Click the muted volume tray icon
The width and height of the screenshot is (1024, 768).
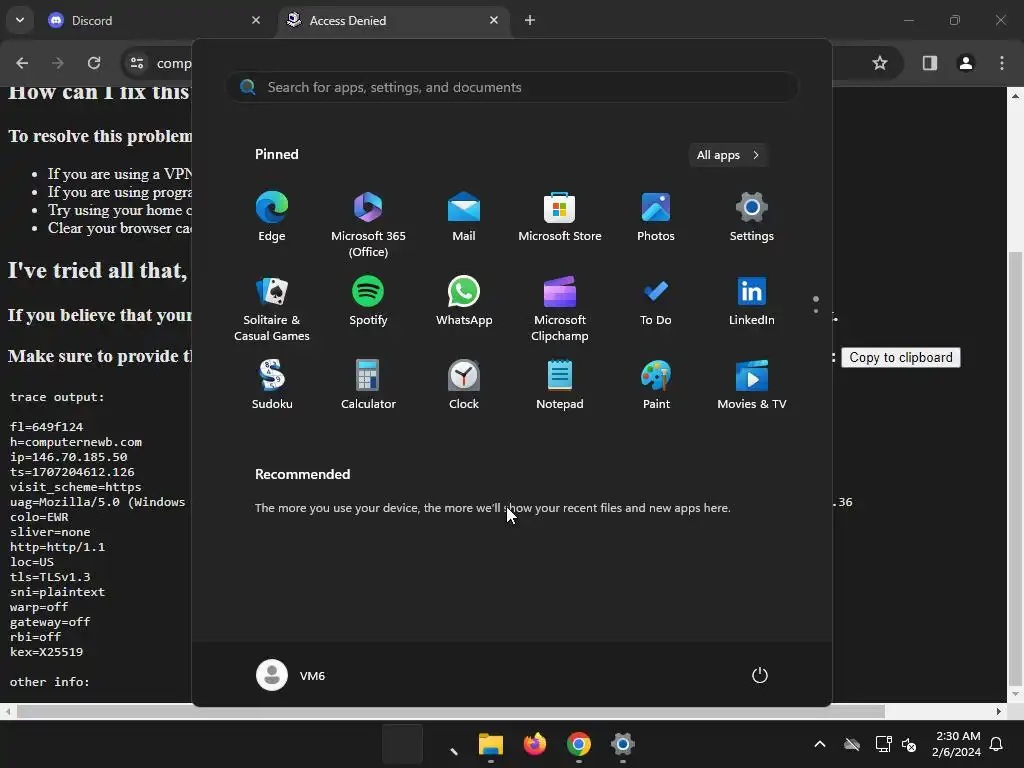[x=908, y=744]
